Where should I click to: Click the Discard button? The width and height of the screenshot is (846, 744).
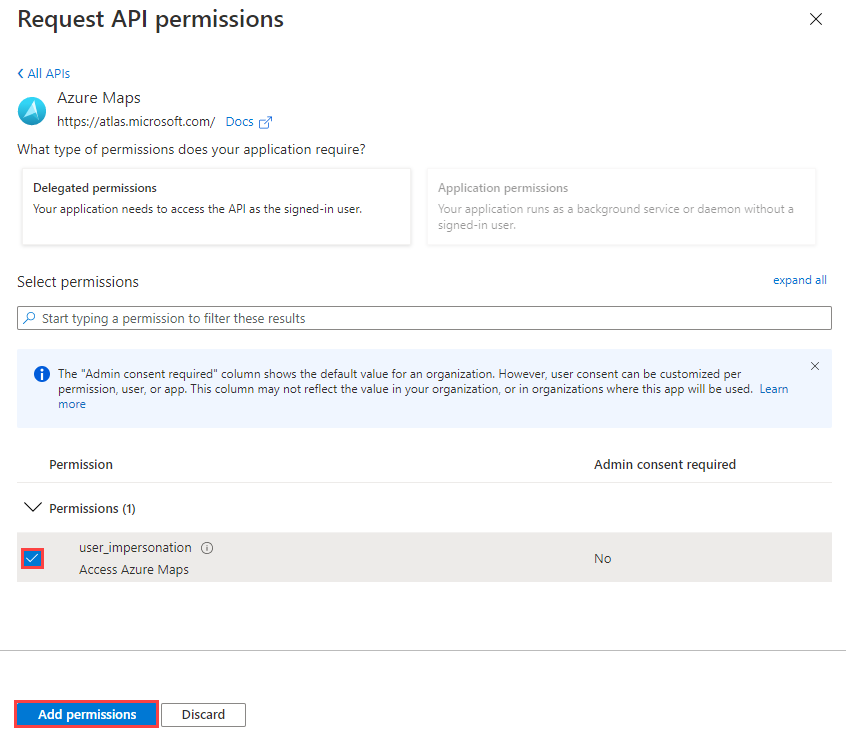coord(203,714)
